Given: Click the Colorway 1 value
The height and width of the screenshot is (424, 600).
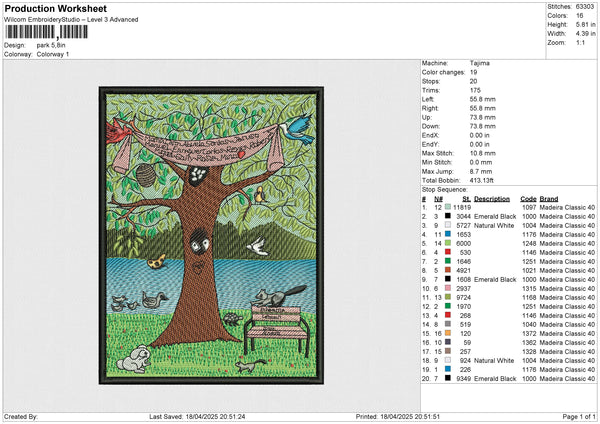Looking at the screenshot, I should pyautogui.click(x=53, y=54).
